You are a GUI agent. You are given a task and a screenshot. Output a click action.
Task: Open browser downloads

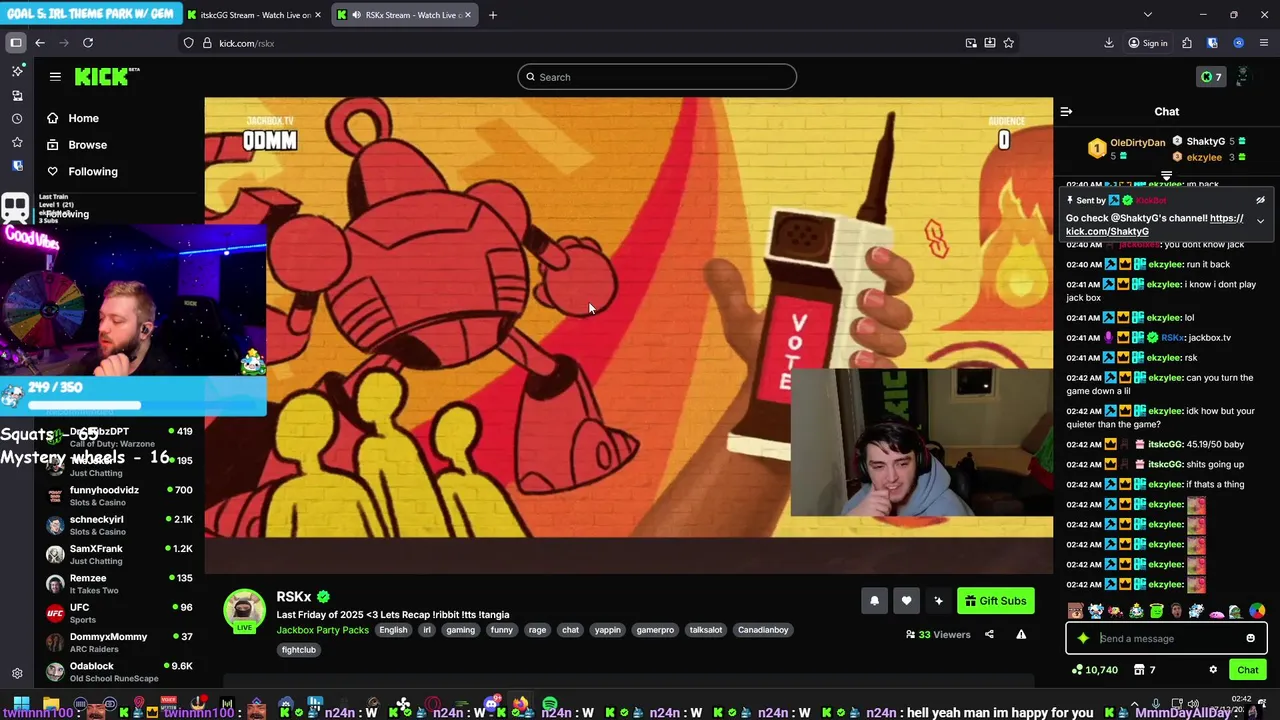coord(1109,43)
